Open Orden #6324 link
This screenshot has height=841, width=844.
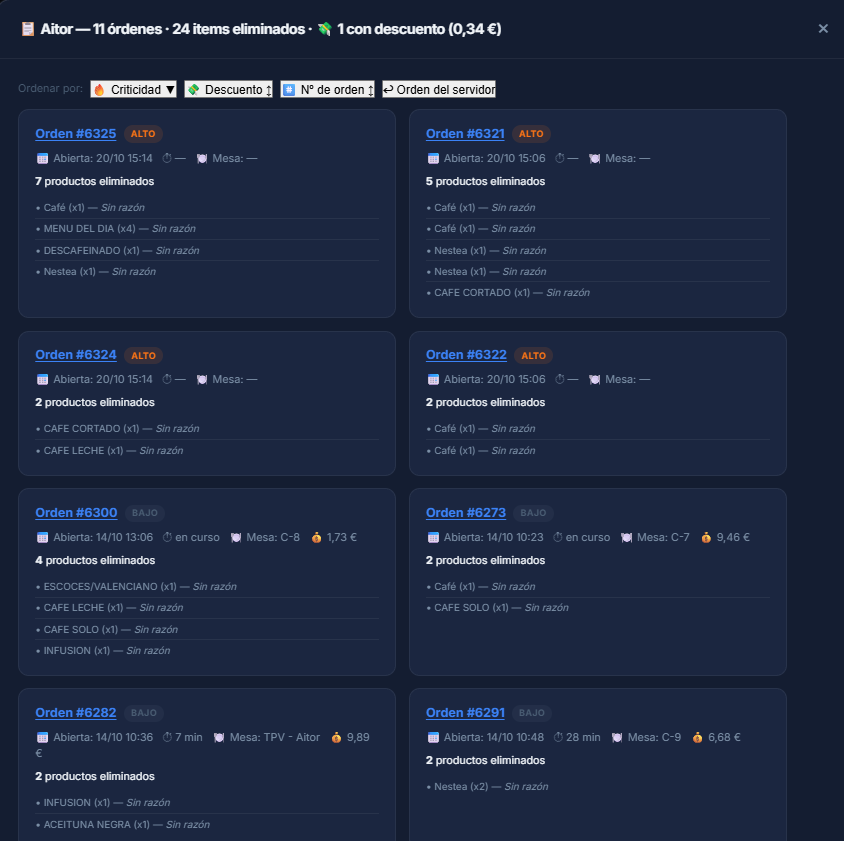[76, 355]
